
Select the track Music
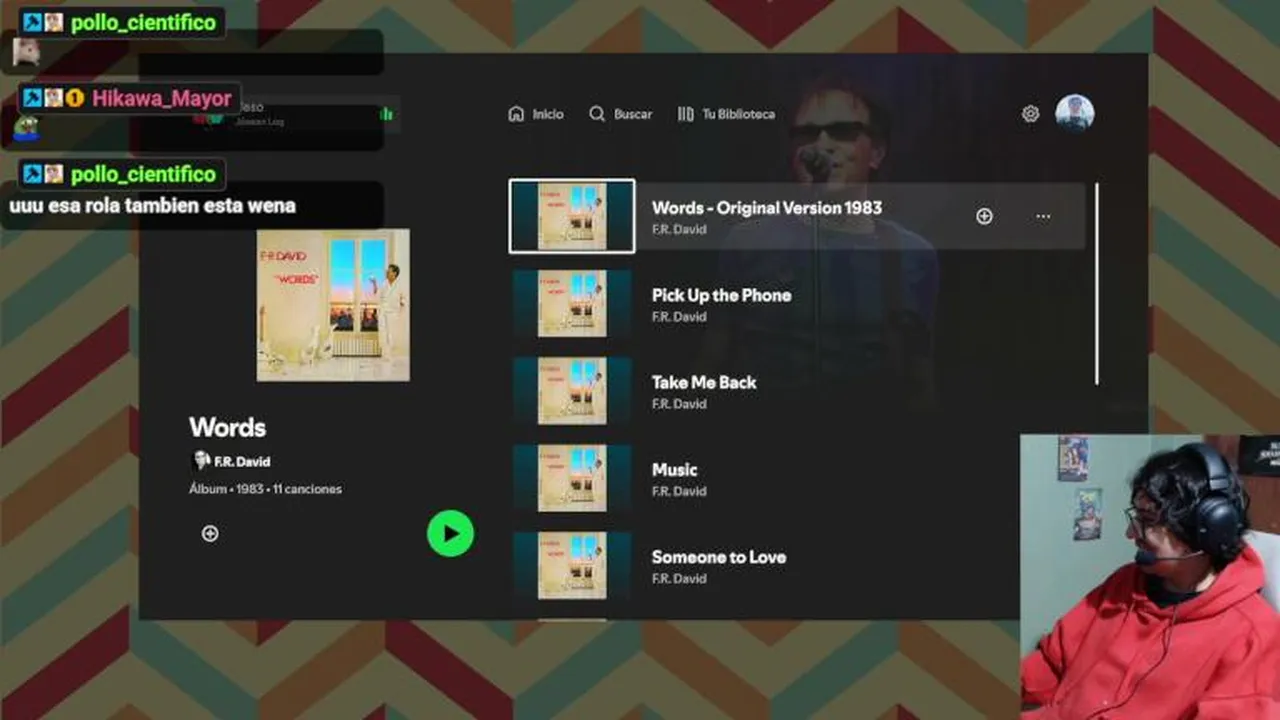pyautogui.click(x=798, y=478)
